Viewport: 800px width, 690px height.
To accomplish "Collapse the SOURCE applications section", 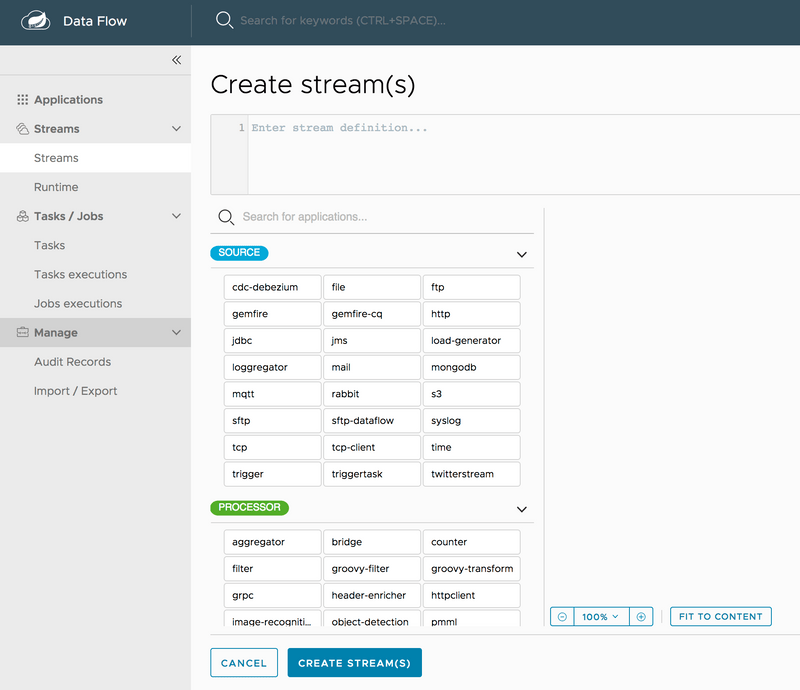I will click(x=521, y=255).
